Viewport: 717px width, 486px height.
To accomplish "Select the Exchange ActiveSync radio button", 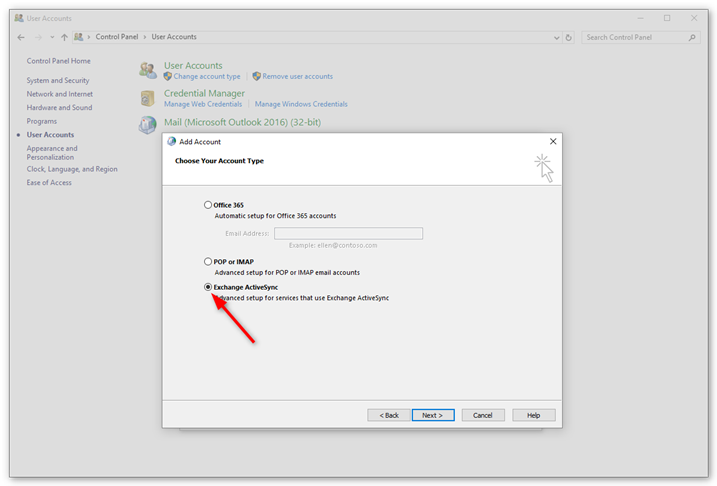I will (208, 287).
